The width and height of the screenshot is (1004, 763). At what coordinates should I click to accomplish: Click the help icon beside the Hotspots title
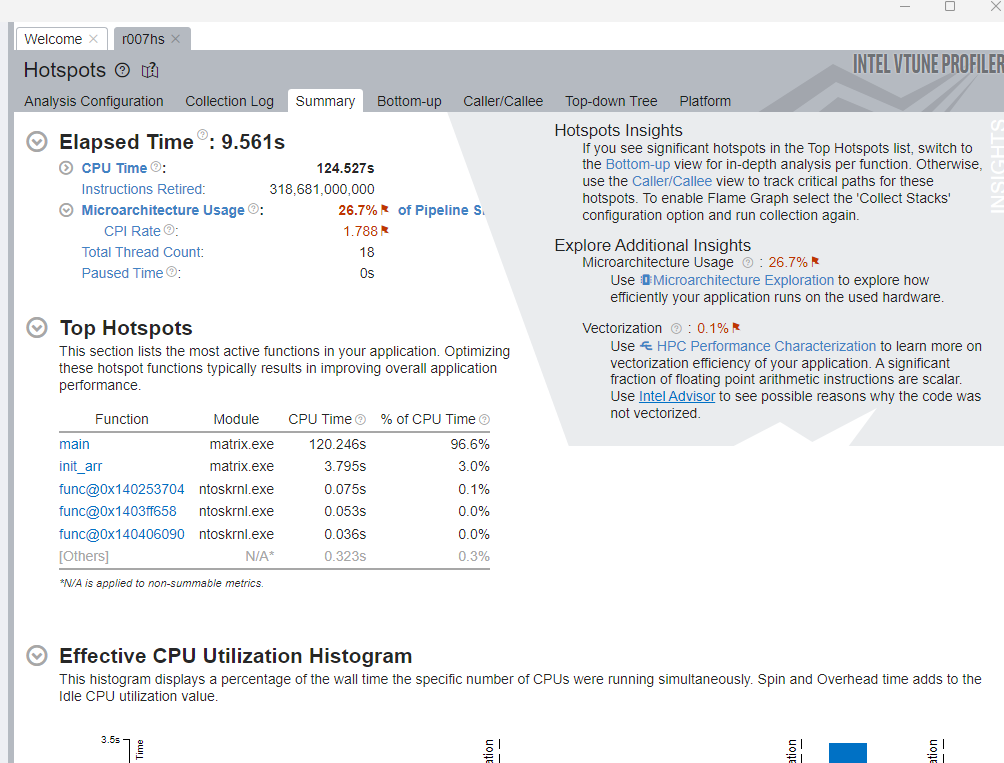pos(122,70)
